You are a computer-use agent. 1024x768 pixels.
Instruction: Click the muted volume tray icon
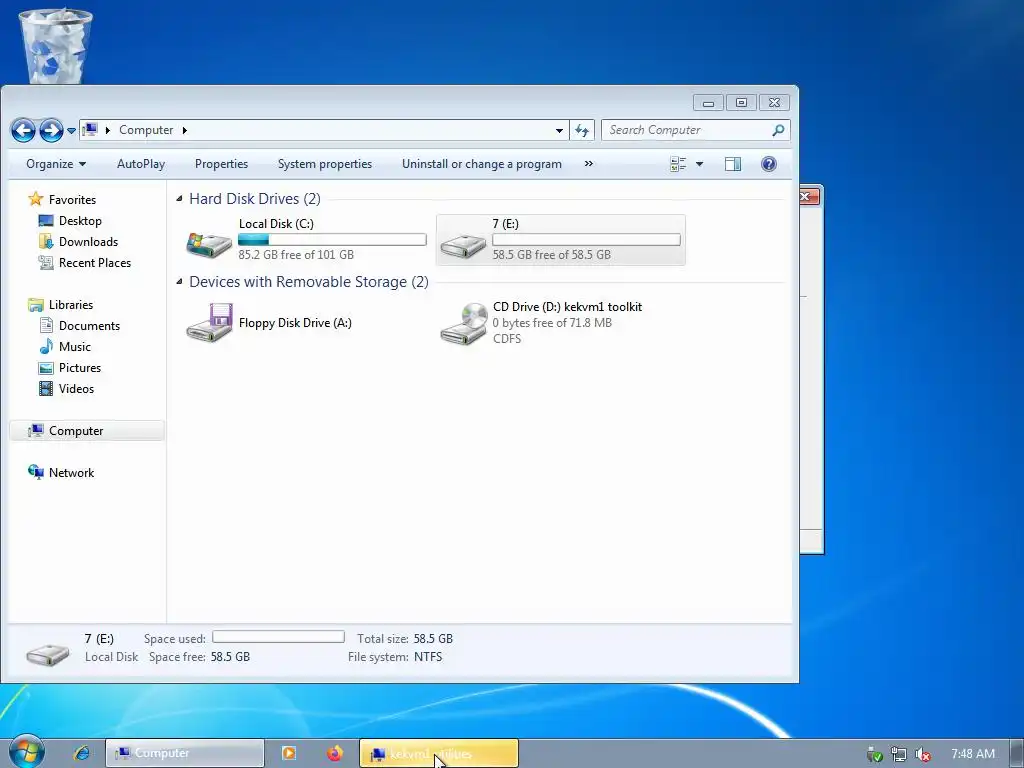coord(923,754)
